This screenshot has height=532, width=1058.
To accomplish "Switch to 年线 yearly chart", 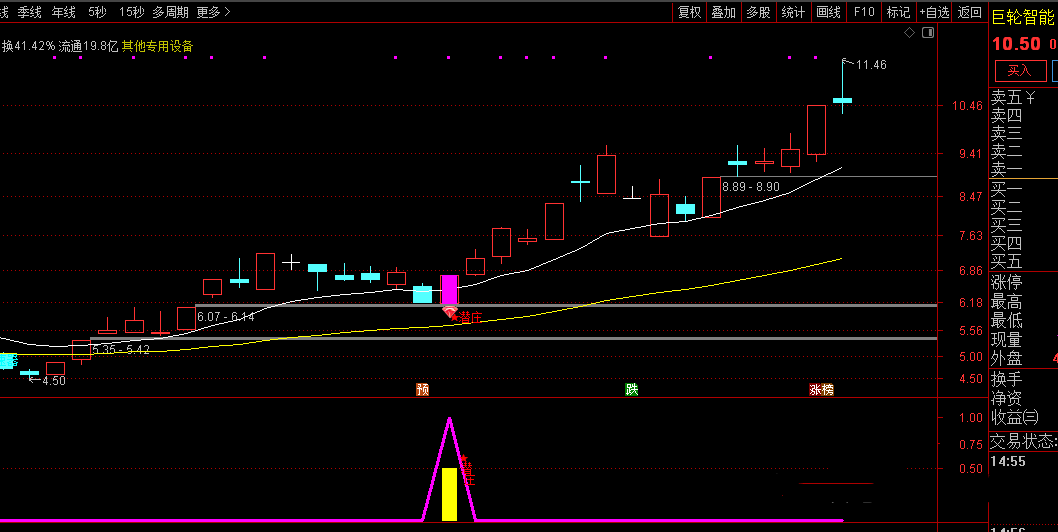I will pos(63,12).
